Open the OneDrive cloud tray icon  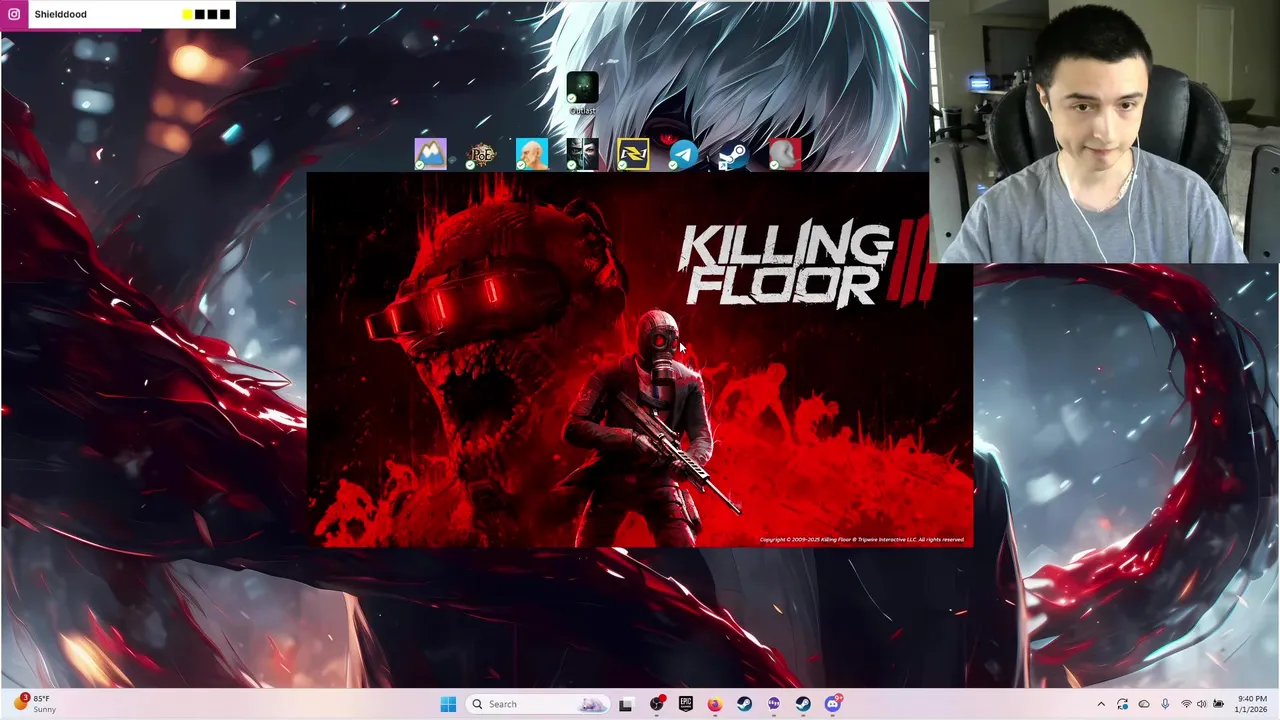1144,704
